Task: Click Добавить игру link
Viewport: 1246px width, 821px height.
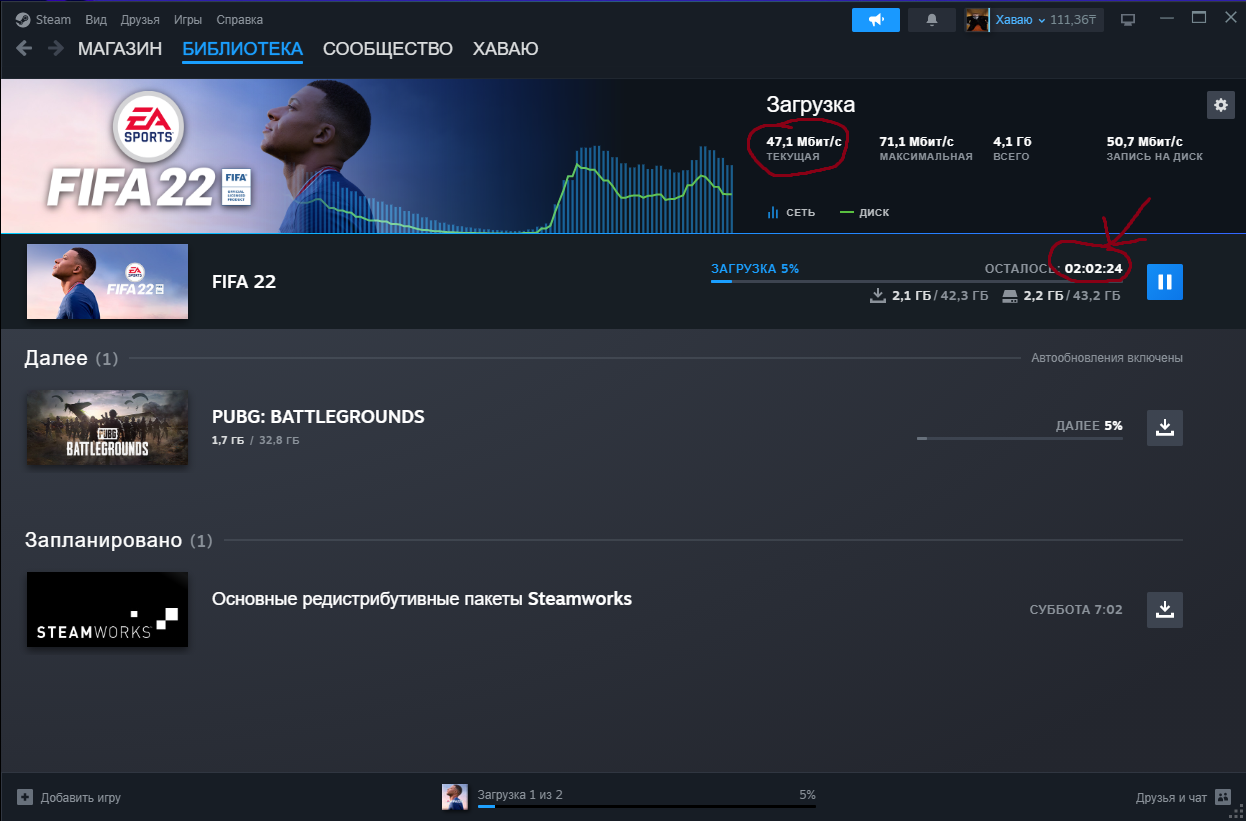Action: coord(81,798)
